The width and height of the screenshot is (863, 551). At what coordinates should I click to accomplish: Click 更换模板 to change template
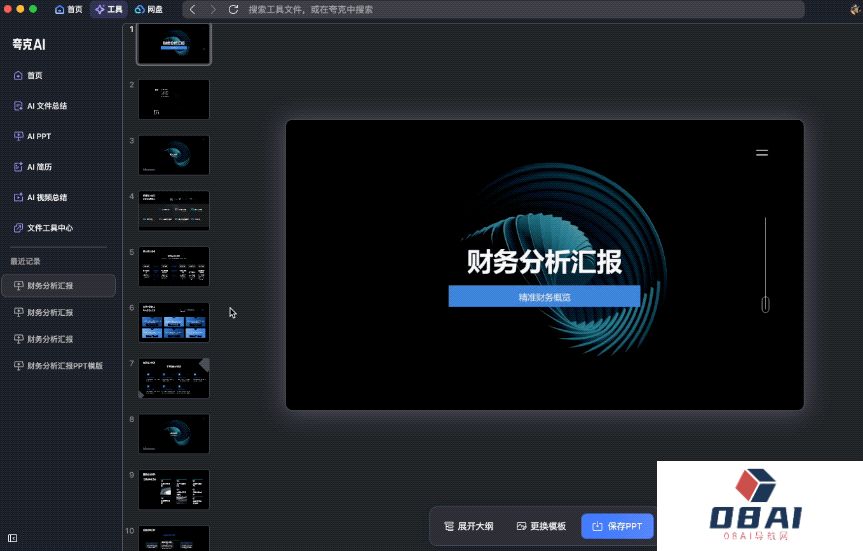pyautogui.click(x=541, y=526)
